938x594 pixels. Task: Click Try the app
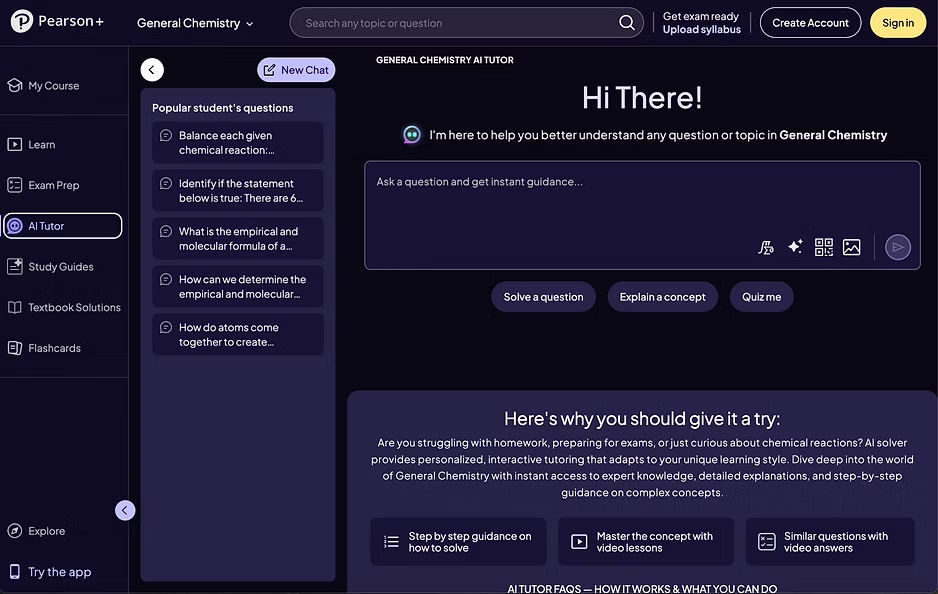pos(50,571)
